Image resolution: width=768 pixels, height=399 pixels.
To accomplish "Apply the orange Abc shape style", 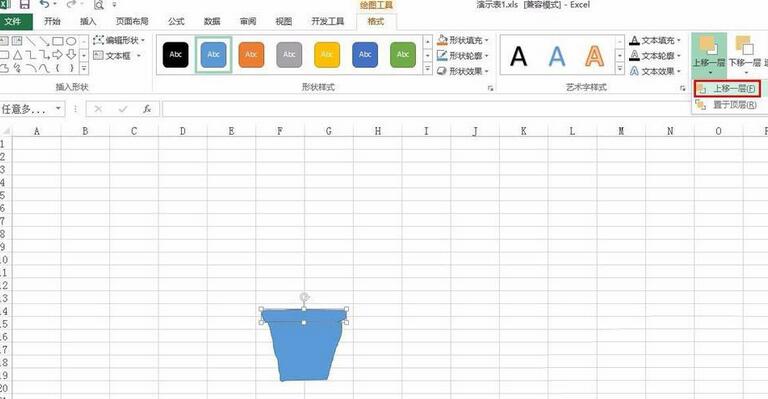I will point(251,55).
